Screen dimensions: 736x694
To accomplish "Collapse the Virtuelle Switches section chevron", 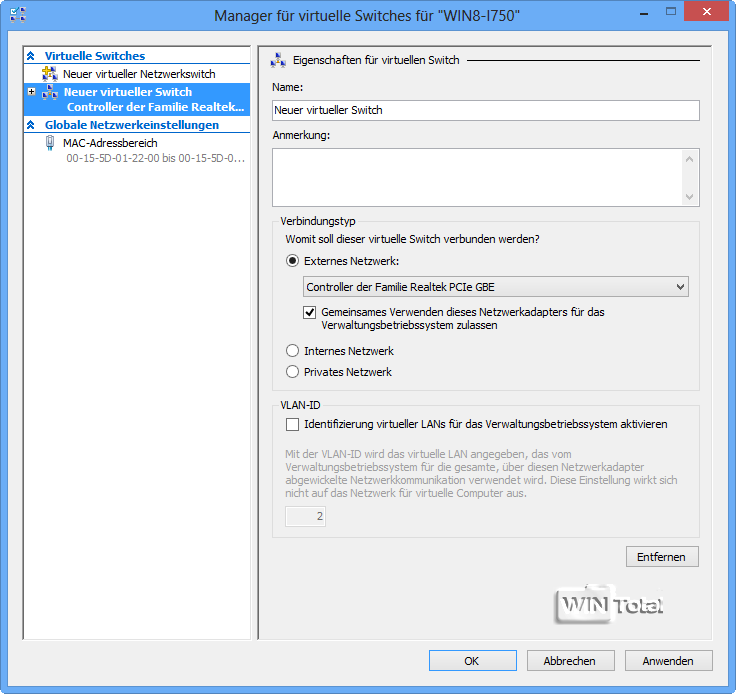I will (31, 56).
